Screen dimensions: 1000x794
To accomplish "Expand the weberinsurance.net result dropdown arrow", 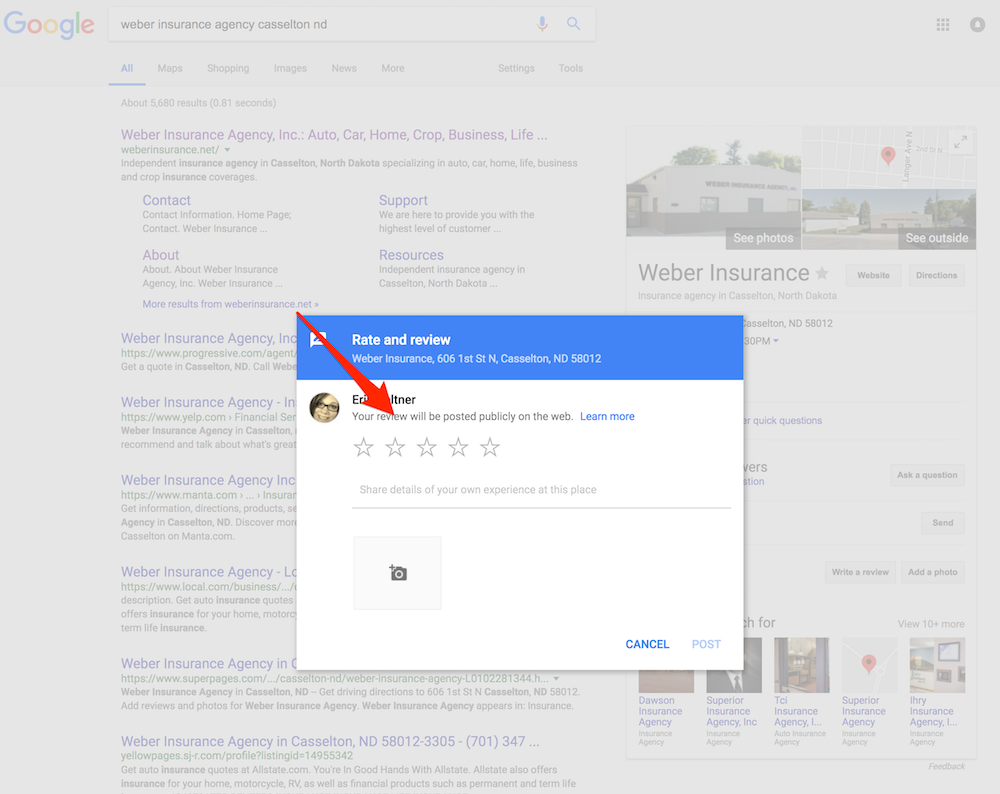I will [227, 150].
